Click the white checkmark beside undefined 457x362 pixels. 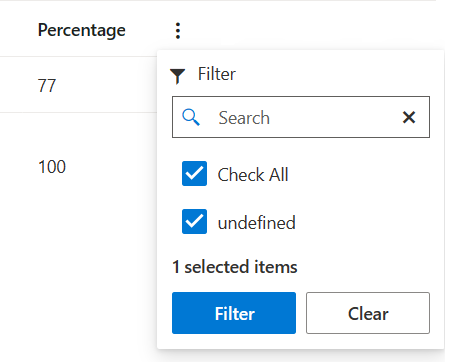pyautogui.click(x=194, y=222)
